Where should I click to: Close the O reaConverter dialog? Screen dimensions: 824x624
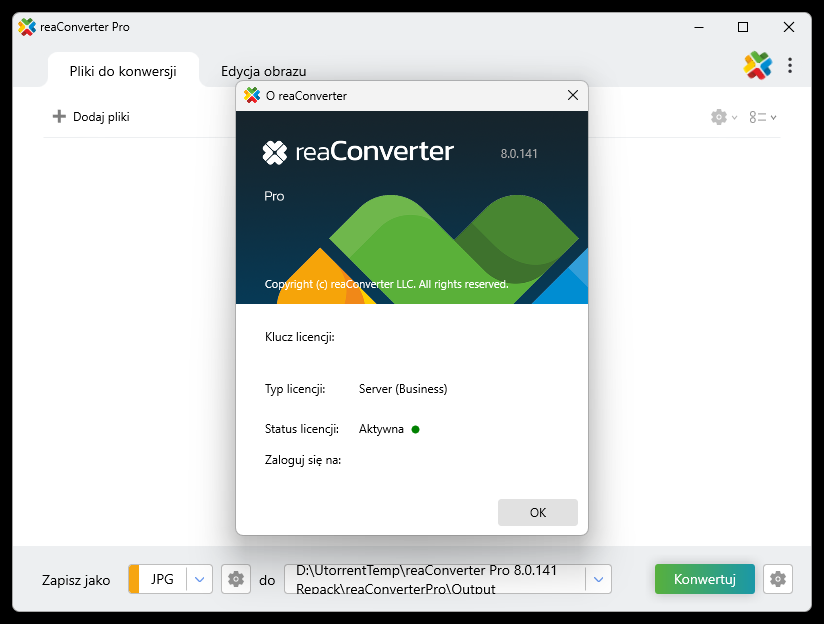point(573,95)
